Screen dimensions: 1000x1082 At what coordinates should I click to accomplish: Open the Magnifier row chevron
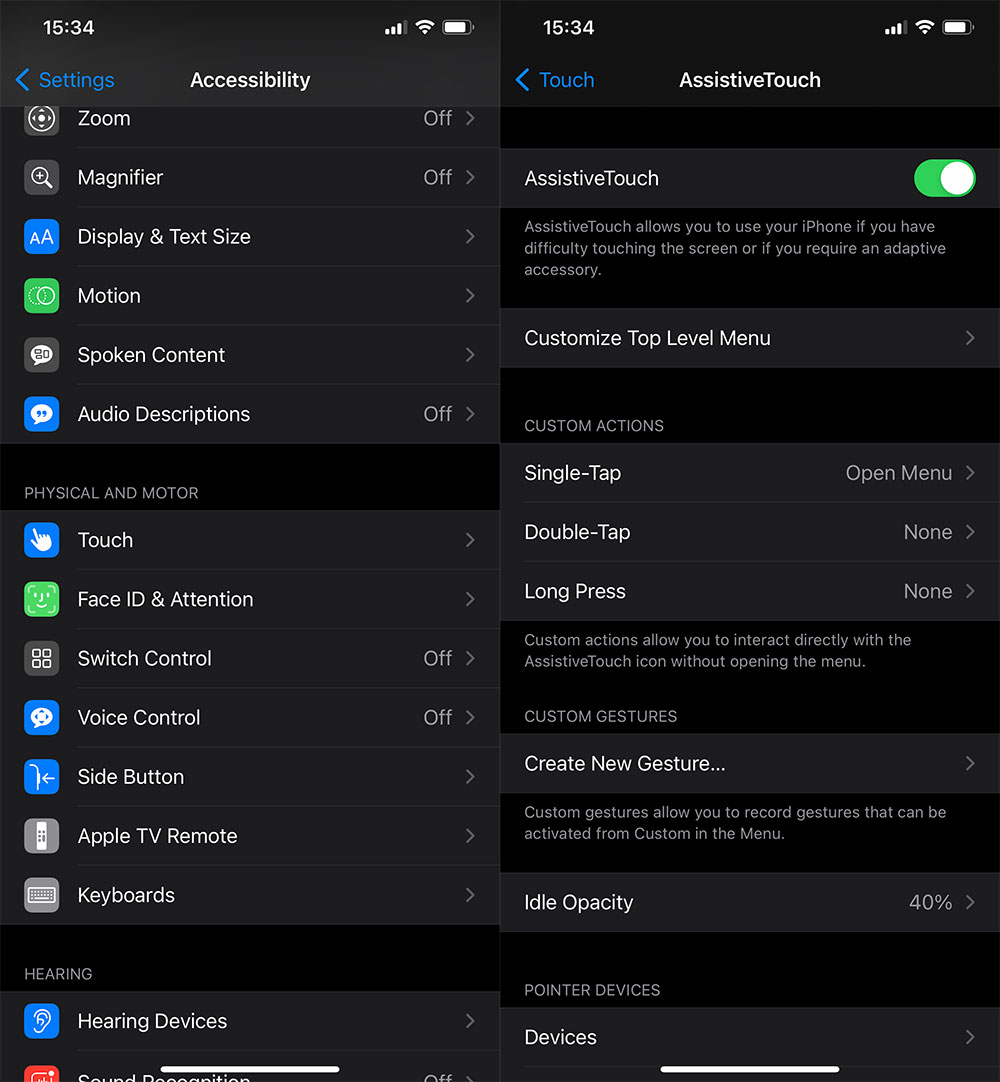[470, 177]
